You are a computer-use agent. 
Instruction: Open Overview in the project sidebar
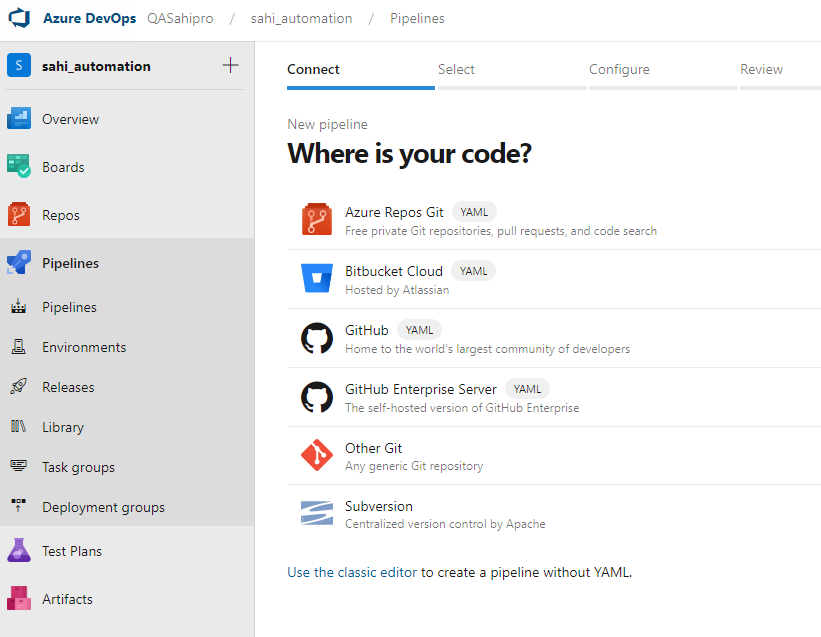click(70, 119)
